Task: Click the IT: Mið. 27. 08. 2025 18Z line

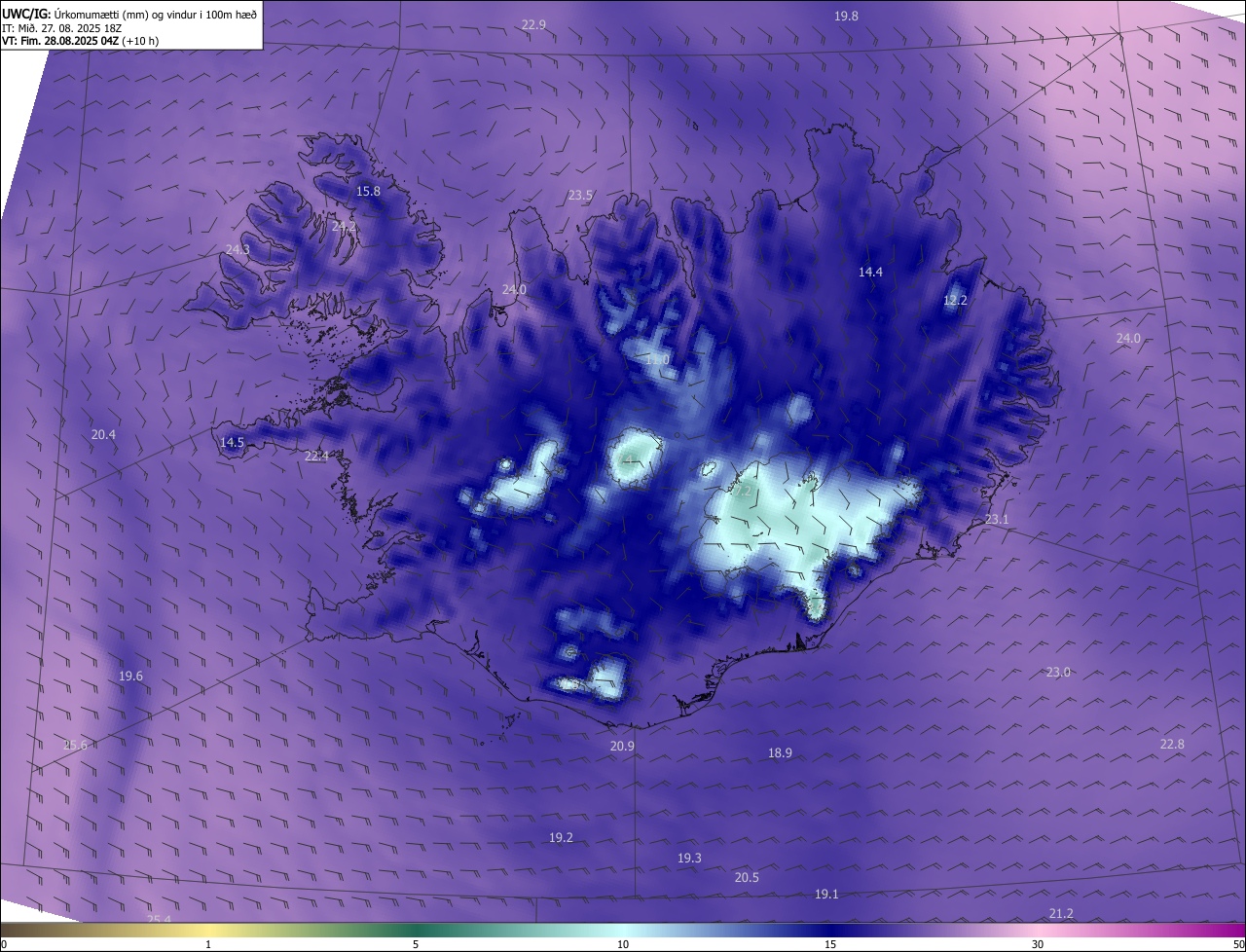Action: pyautogui.click(x=64, y=28)
